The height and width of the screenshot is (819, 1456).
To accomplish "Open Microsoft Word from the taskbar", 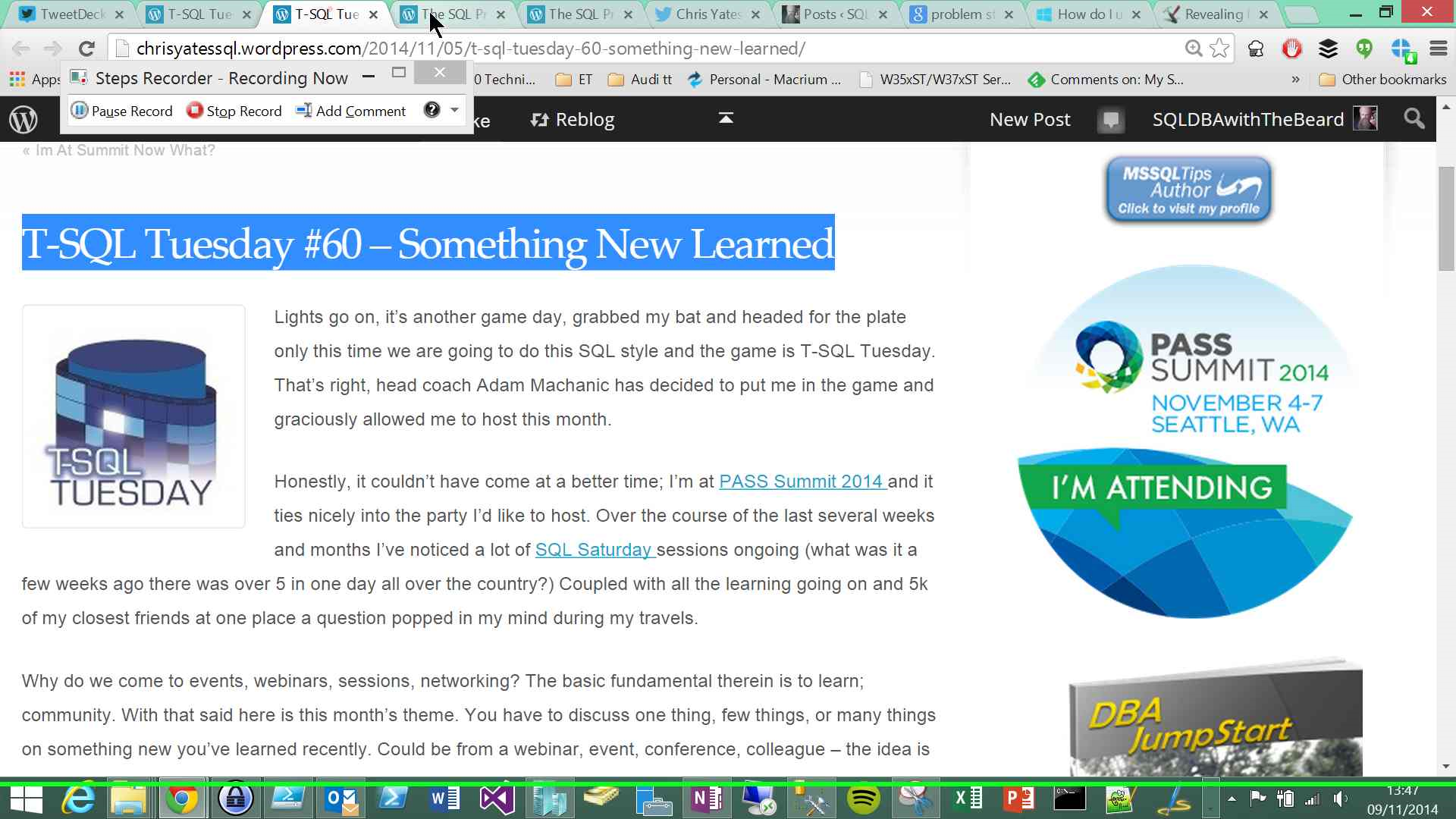I will (x=444, y=799).
